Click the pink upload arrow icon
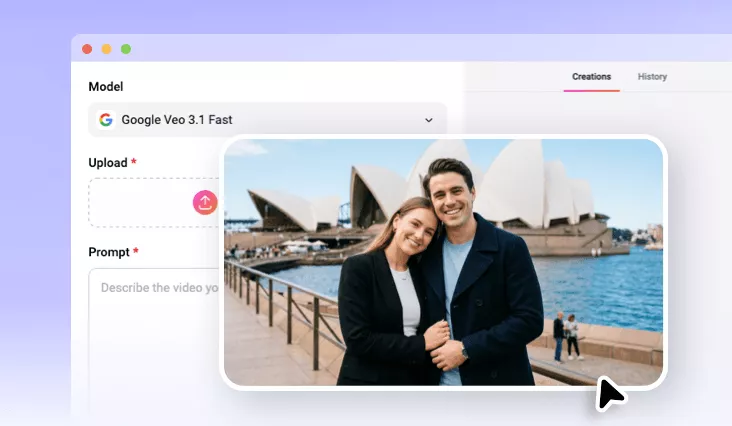 point(205,203)
